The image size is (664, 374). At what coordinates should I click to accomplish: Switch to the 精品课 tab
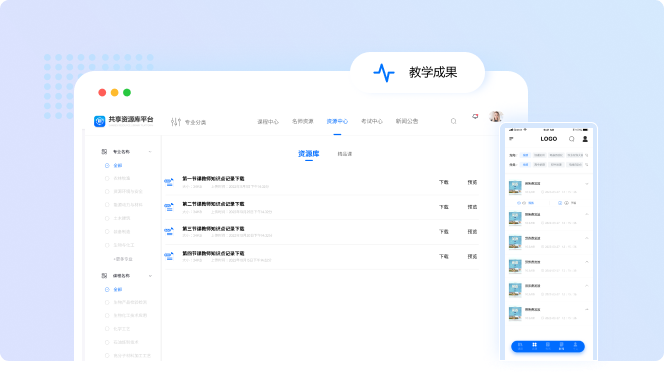coord(345,154)
